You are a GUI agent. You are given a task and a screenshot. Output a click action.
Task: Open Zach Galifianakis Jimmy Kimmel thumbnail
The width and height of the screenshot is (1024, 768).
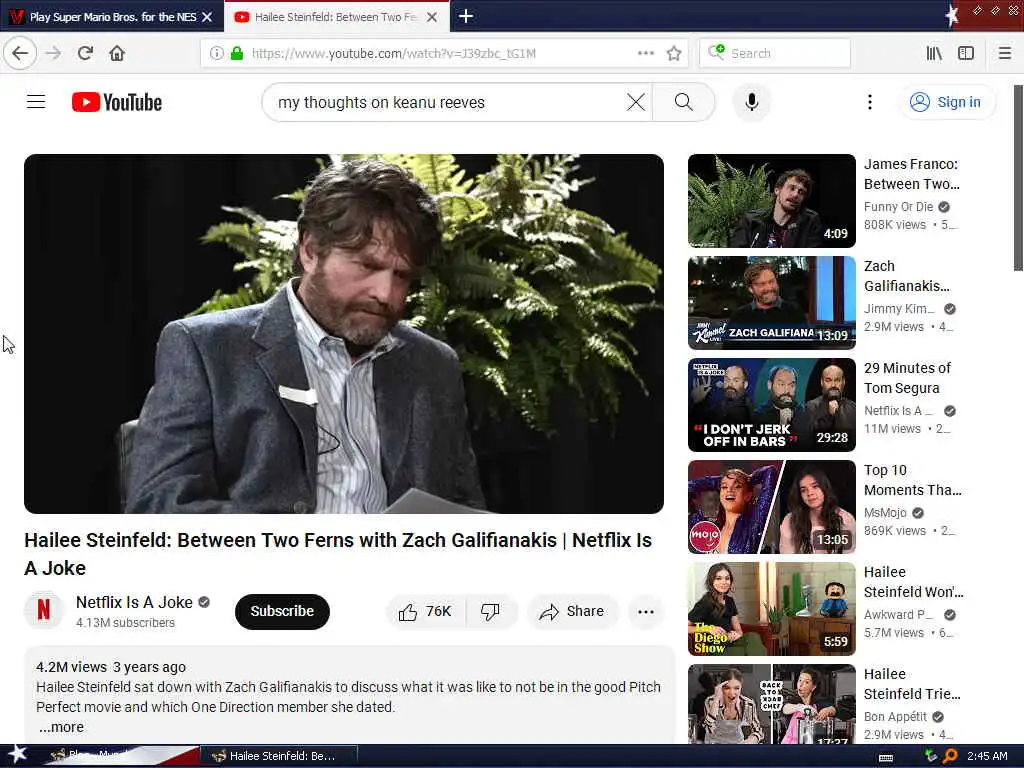pos(771,302)
